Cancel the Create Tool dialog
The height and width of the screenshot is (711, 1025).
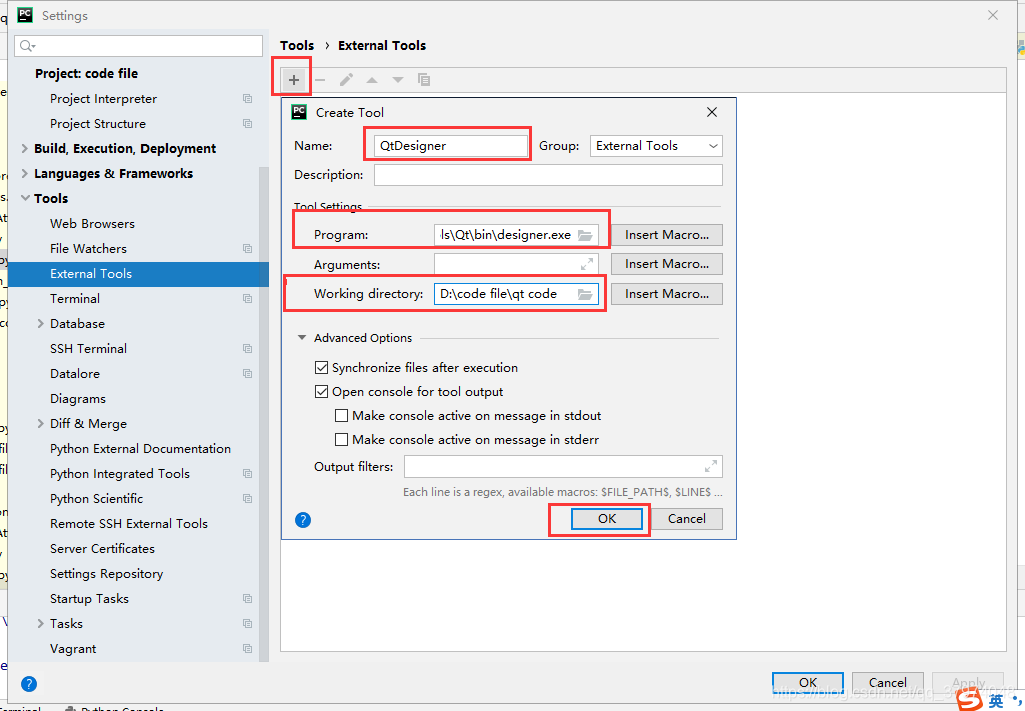click(x=686, y=519)
